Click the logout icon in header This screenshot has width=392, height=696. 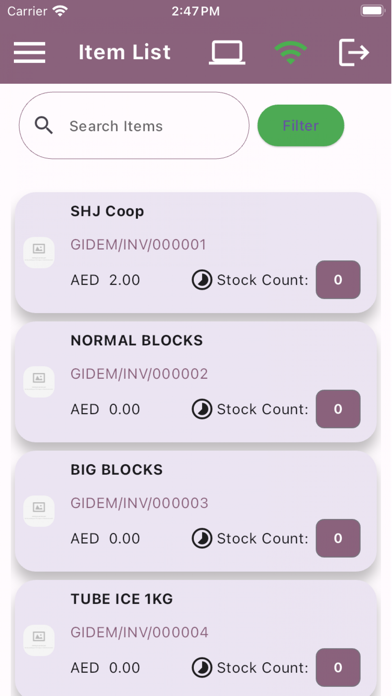(x=354, y=52)
